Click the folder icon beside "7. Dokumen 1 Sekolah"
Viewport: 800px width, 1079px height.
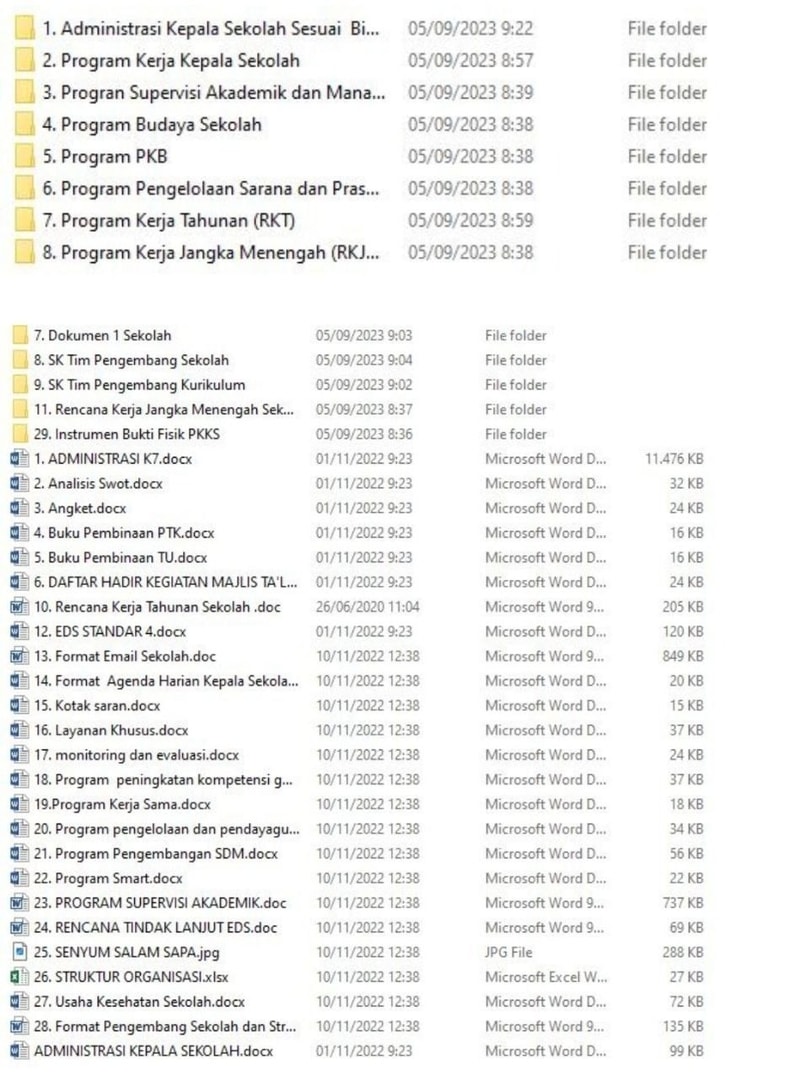click(20, 336)
